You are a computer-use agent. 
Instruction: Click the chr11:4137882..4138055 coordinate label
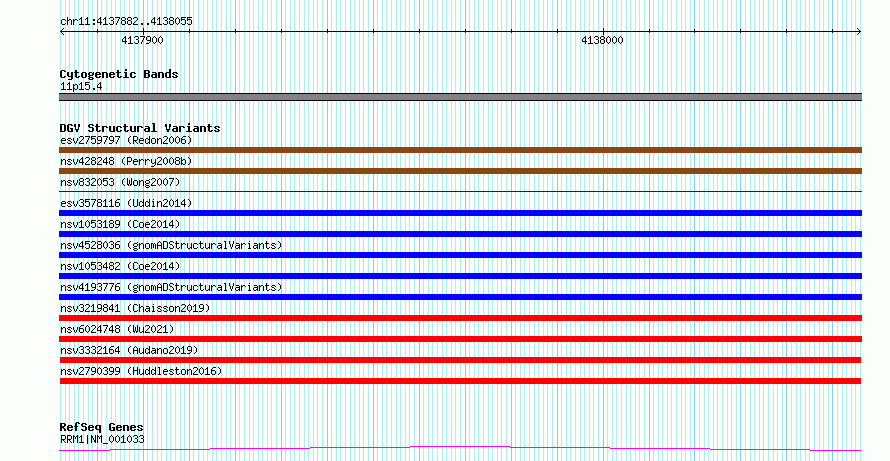pos(126,22)
